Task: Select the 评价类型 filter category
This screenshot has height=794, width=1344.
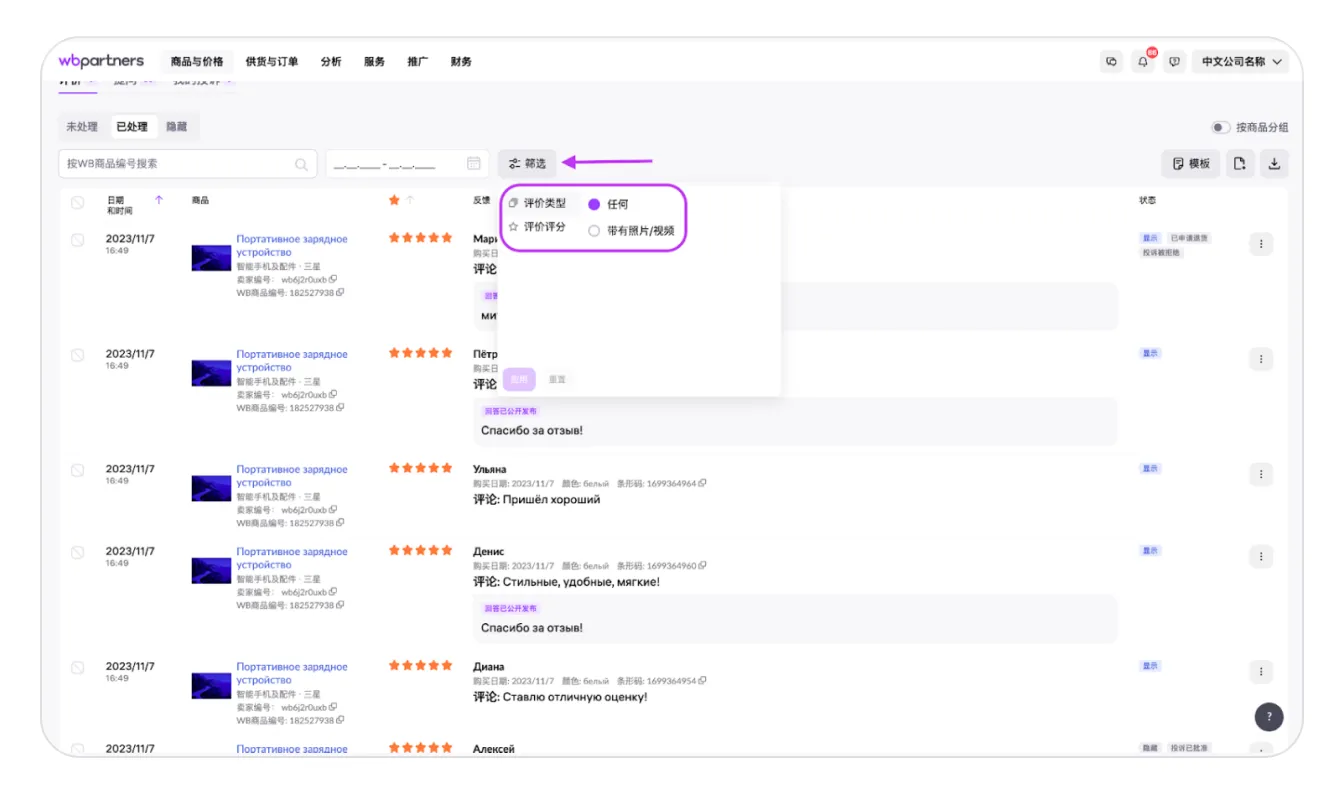Action: pos(538,203)
